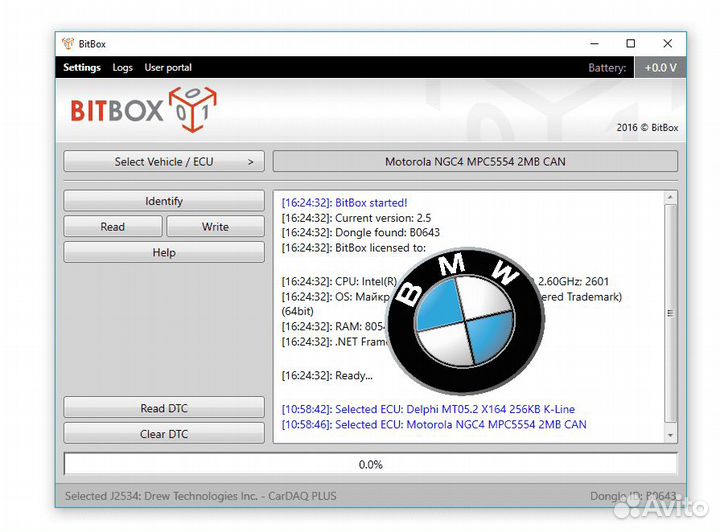The image size is (720, 532).
Task: Click the last 'Selected ECU: Motorola NGC4' log line
Action: [x=434, y=425]
